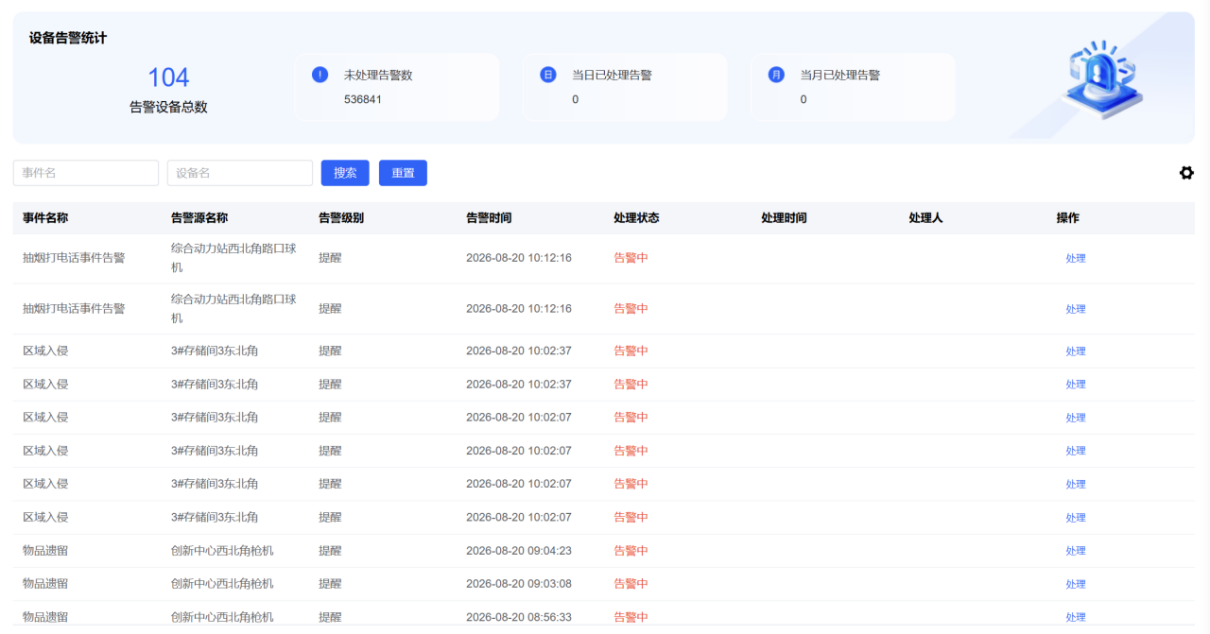Select the 告警级别 column header
Viewport: 1210px width, 634px height.
click(341, 218)
